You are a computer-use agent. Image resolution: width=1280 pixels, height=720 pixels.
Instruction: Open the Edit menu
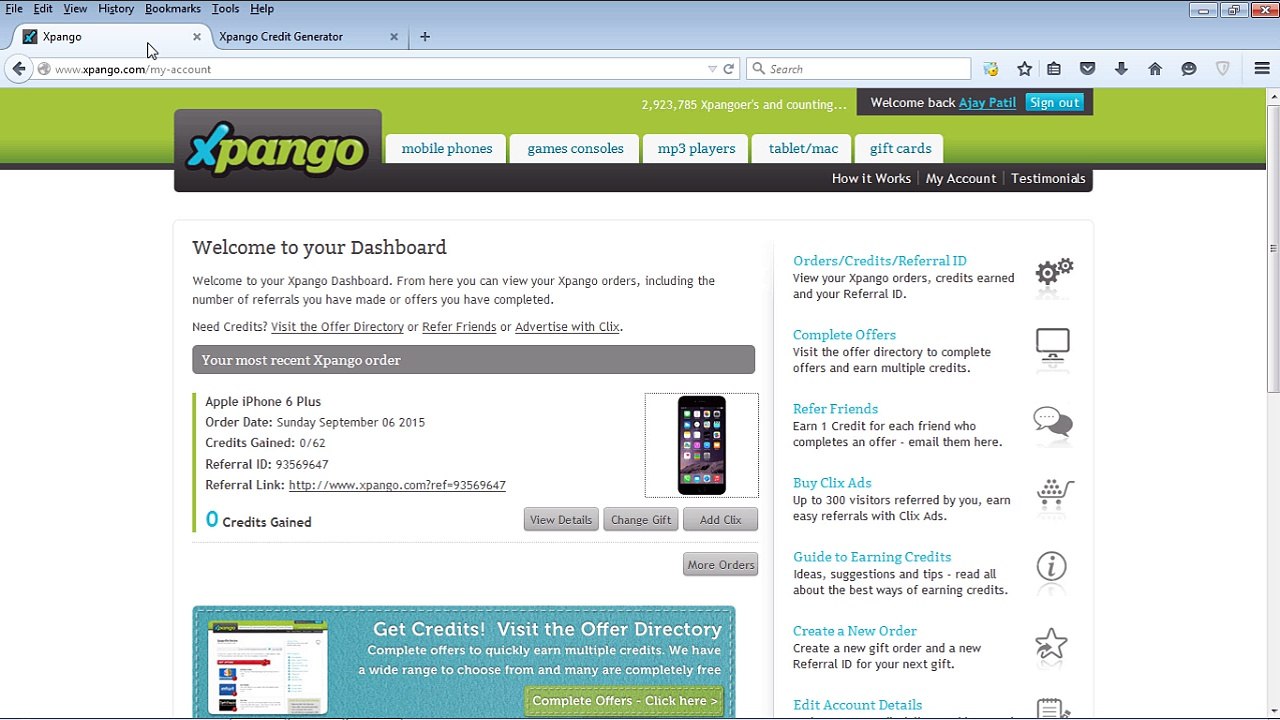click(43, 9)
